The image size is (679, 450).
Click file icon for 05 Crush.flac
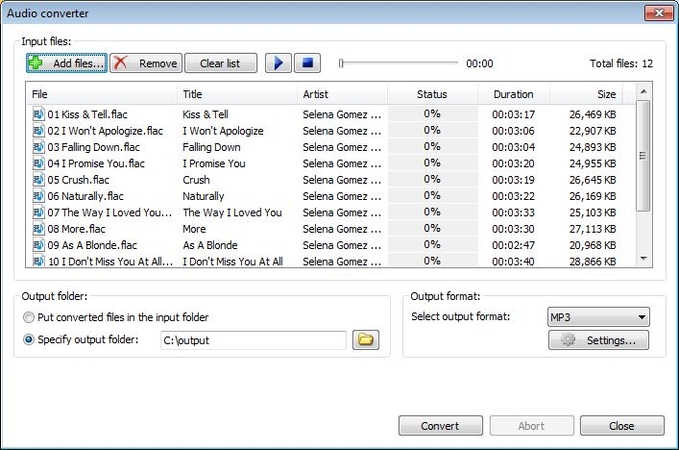pyautogui.click(x=39, y=179)
